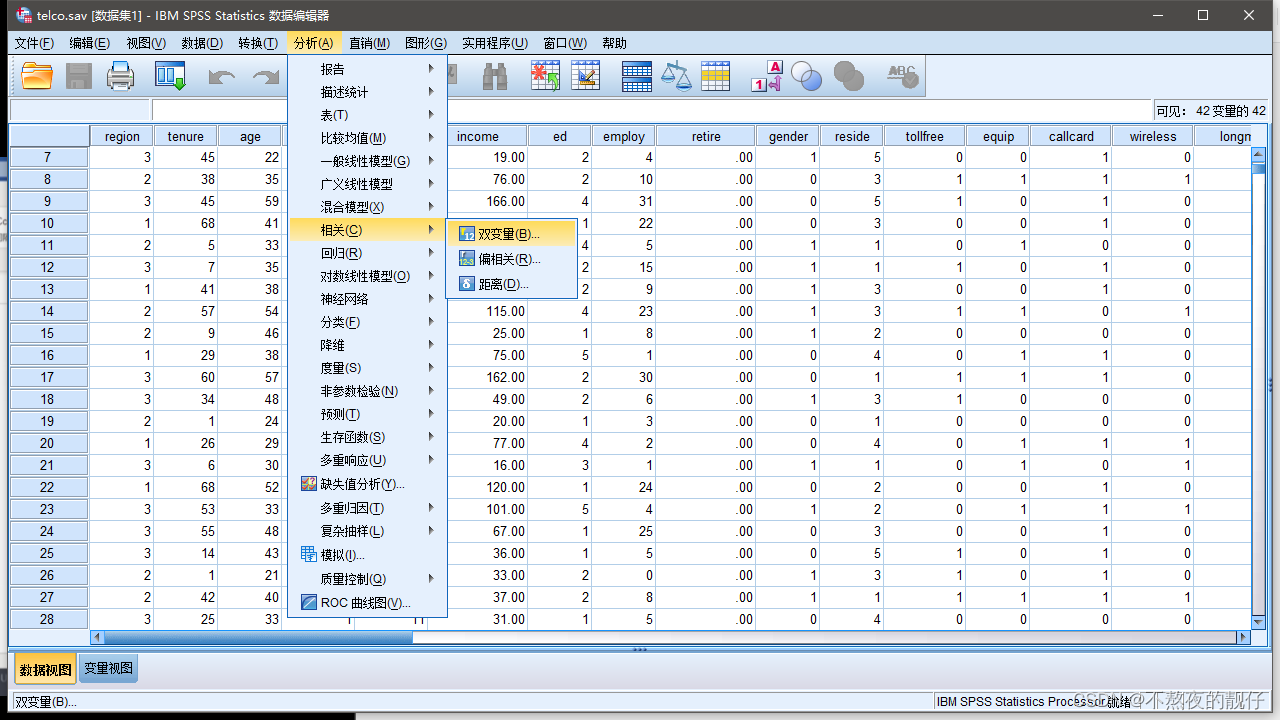Open the 帮助 menu
This screenshot has width=1280, height=720.
615,43
